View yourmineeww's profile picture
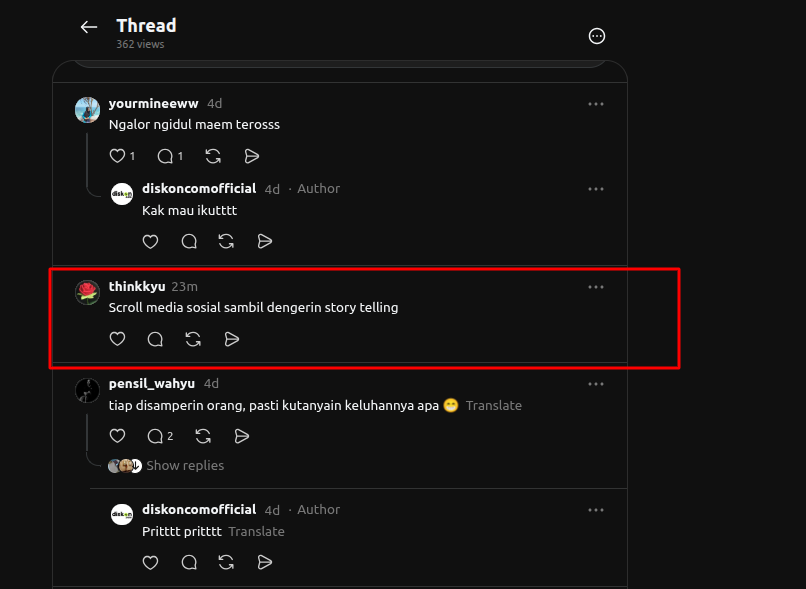Viewport: 806px width, 589px height. click(87, 109)
